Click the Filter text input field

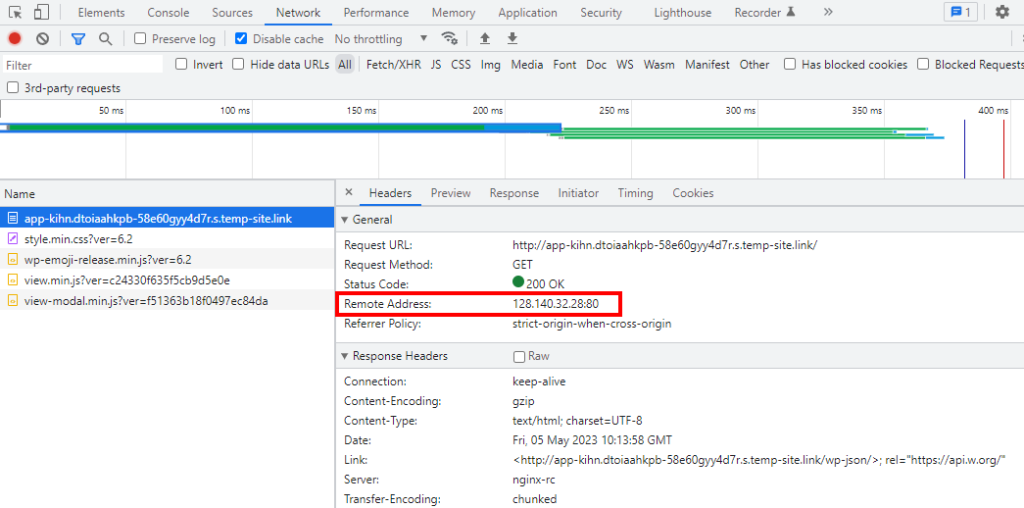(82, 65)
